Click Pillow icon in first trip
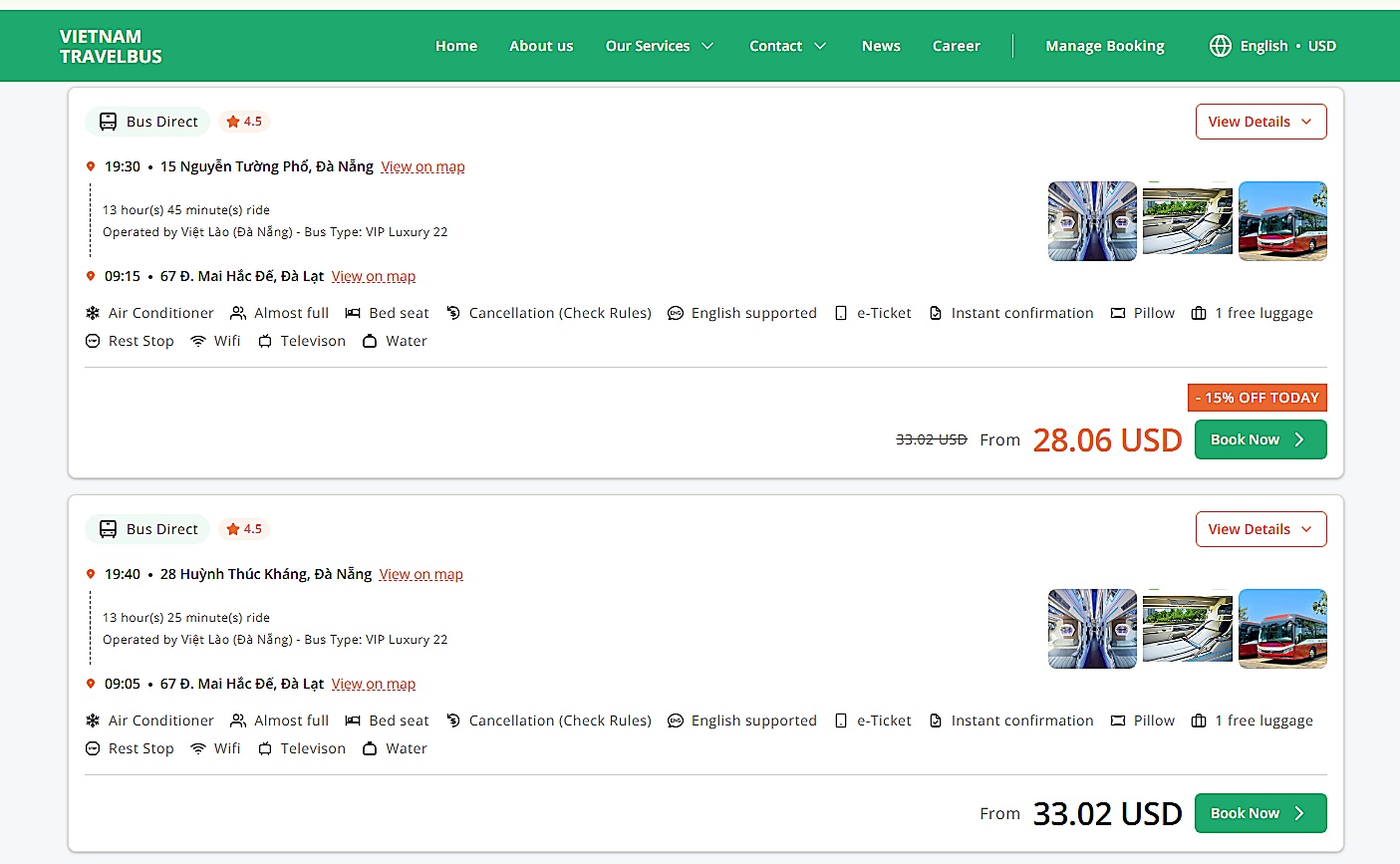Viewport: 1400px width, 864px height. [x=1118, y=313]
